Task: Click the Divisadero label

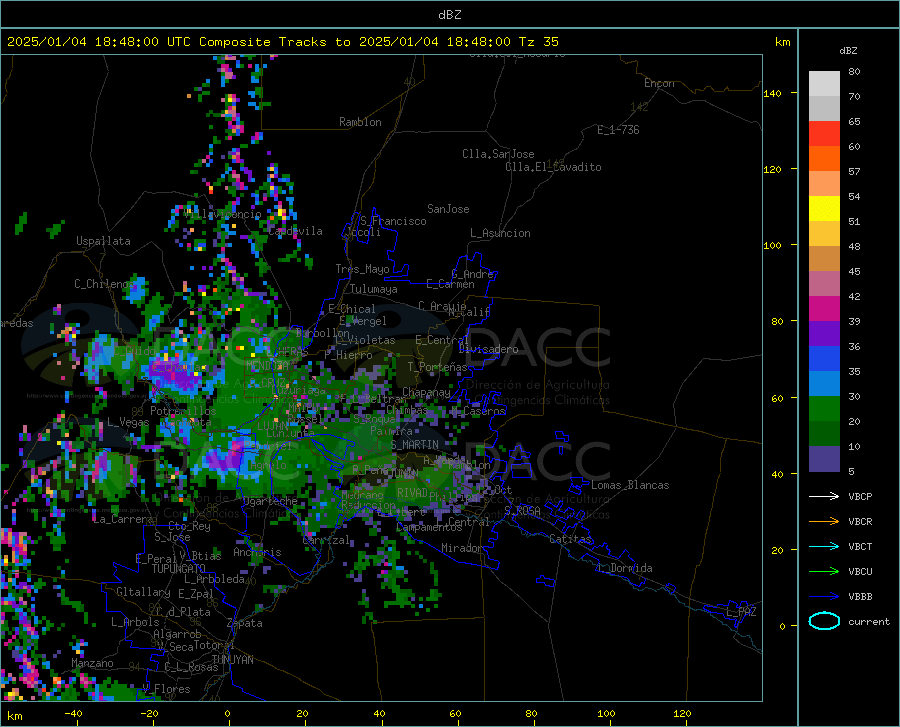Action: click(488, 349)
